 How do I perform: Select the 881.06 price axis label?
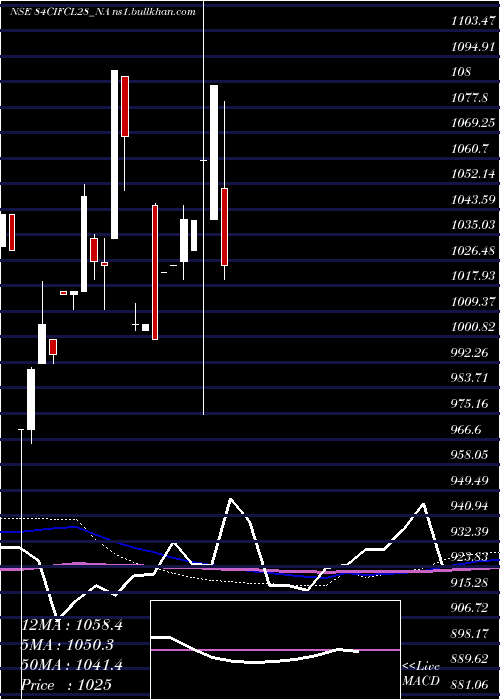pos(470,684)
